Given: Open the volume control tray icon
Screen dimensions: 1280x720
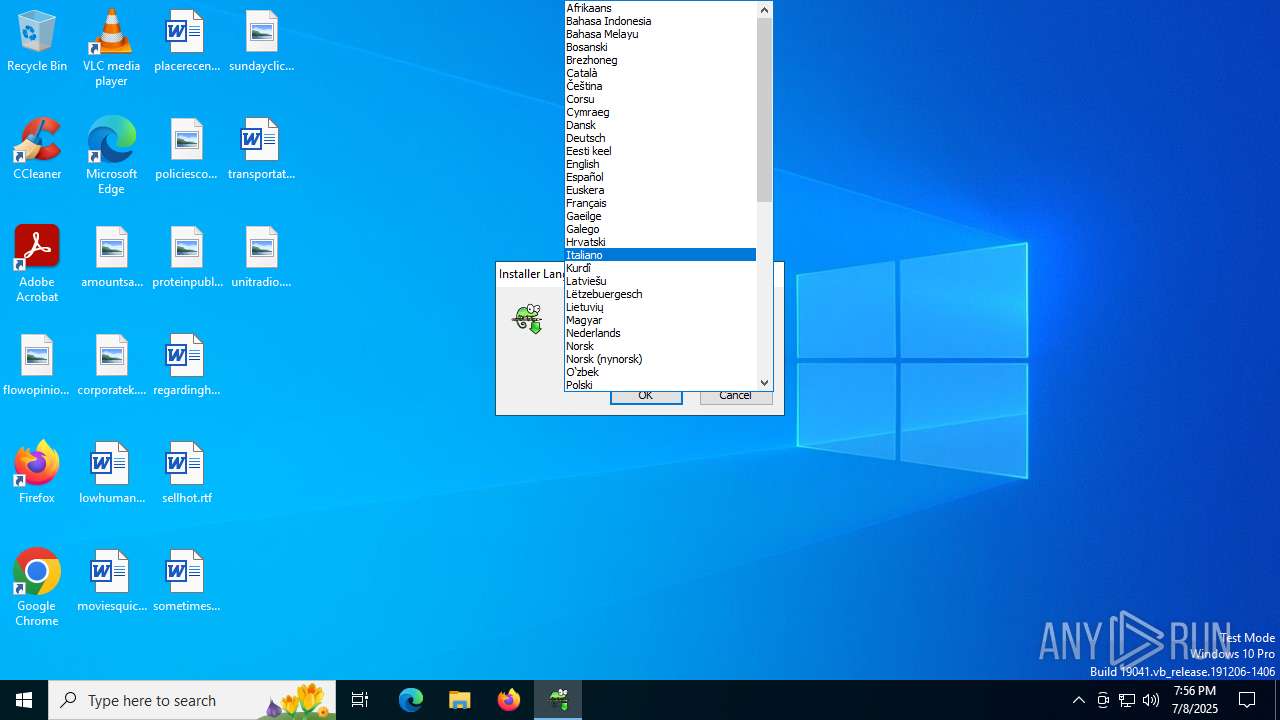Looking at the screenshot, I should [x=1151, y=700].
